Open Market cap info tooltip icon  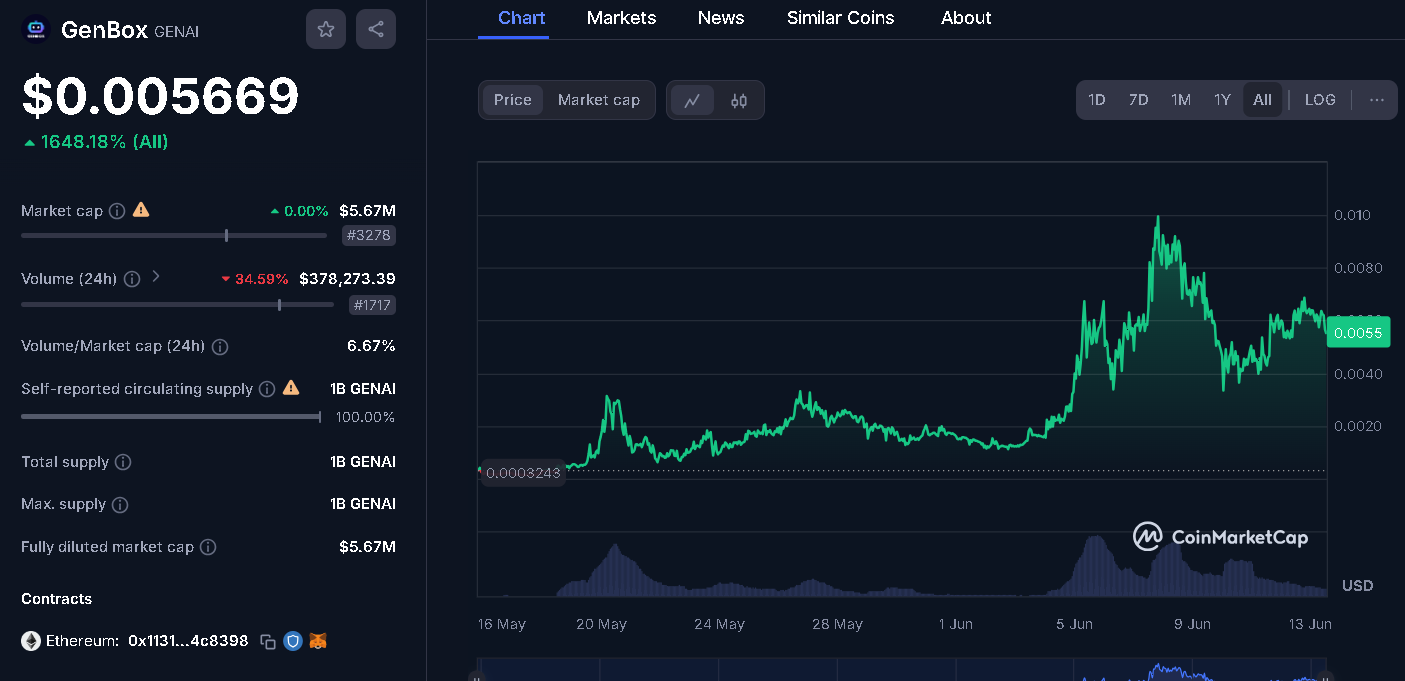point(117,211)
